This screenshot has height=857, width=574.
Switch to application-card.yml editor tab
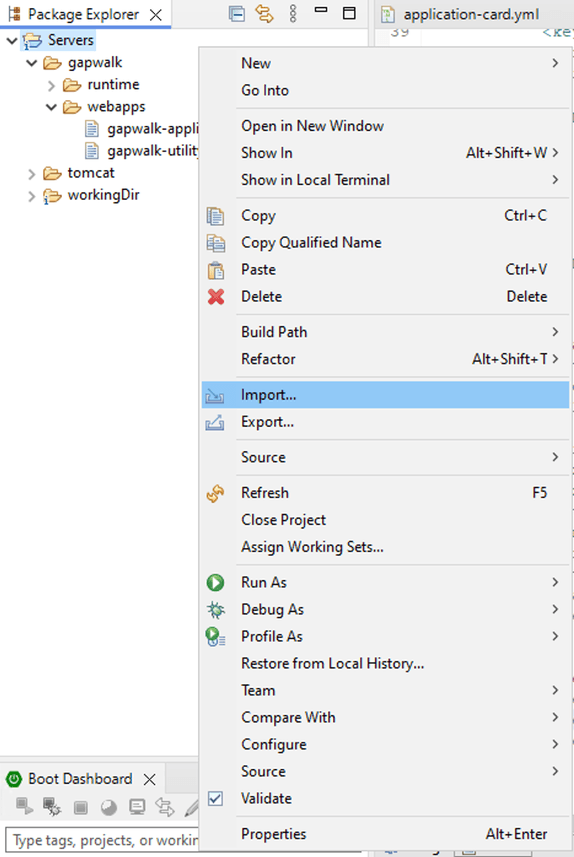(x=471, y=15)
